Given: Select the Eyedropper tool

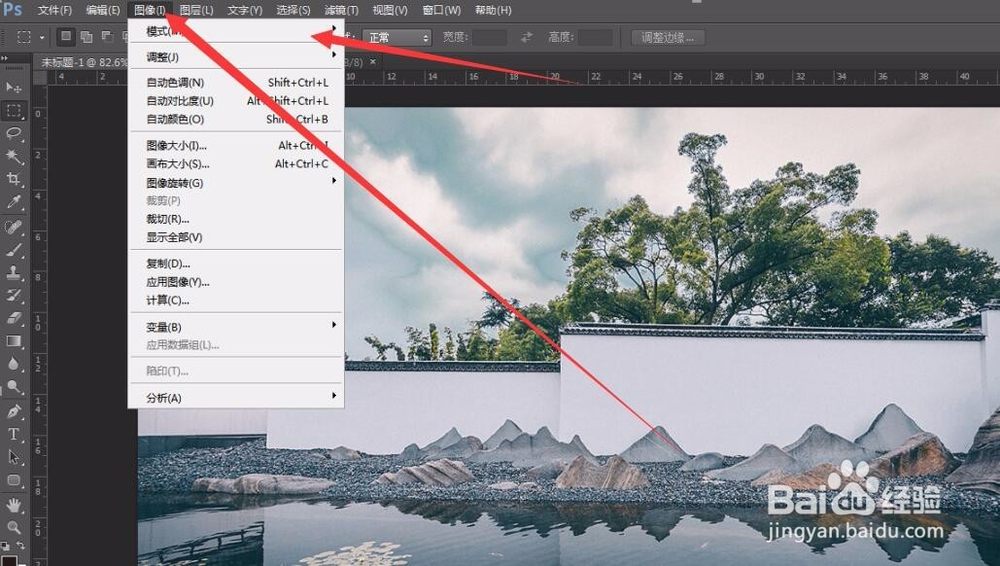Looking at the screenshot, I should point(13,202).
